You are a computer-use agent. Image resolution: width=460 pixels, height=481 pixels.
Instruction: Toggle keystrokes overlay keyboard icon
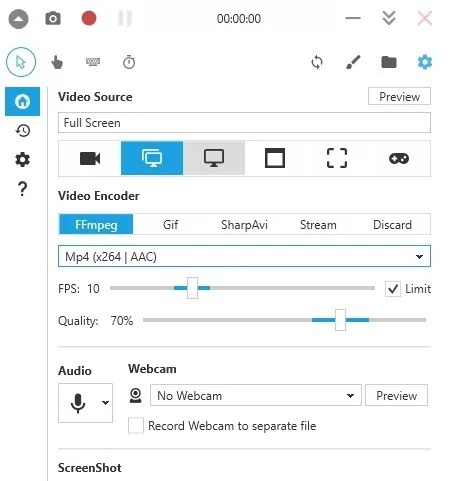tap(93, 62)
